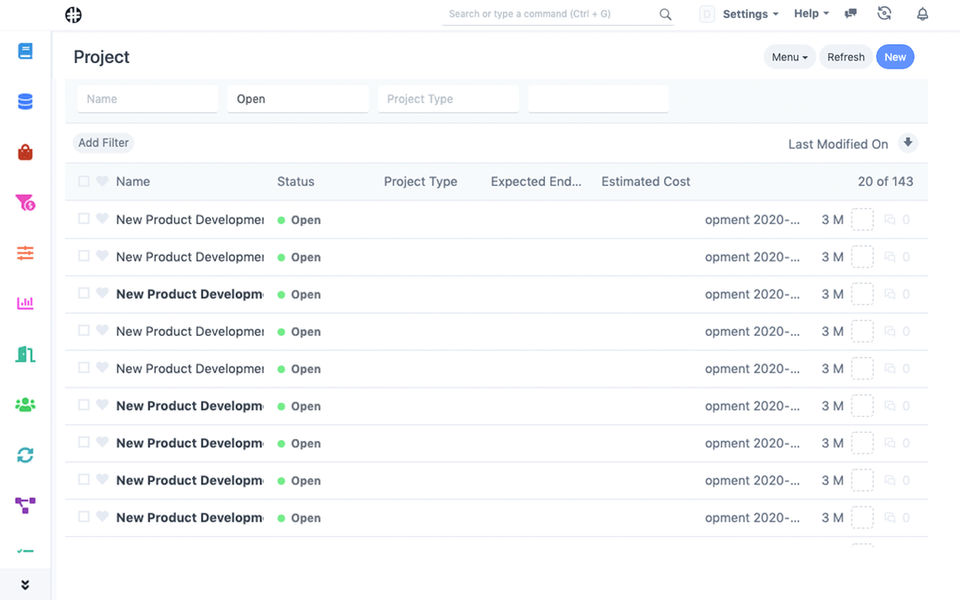The image size is (960, 600).
Task: Toggle the select-all checkbox in list header
Action: 84,182
